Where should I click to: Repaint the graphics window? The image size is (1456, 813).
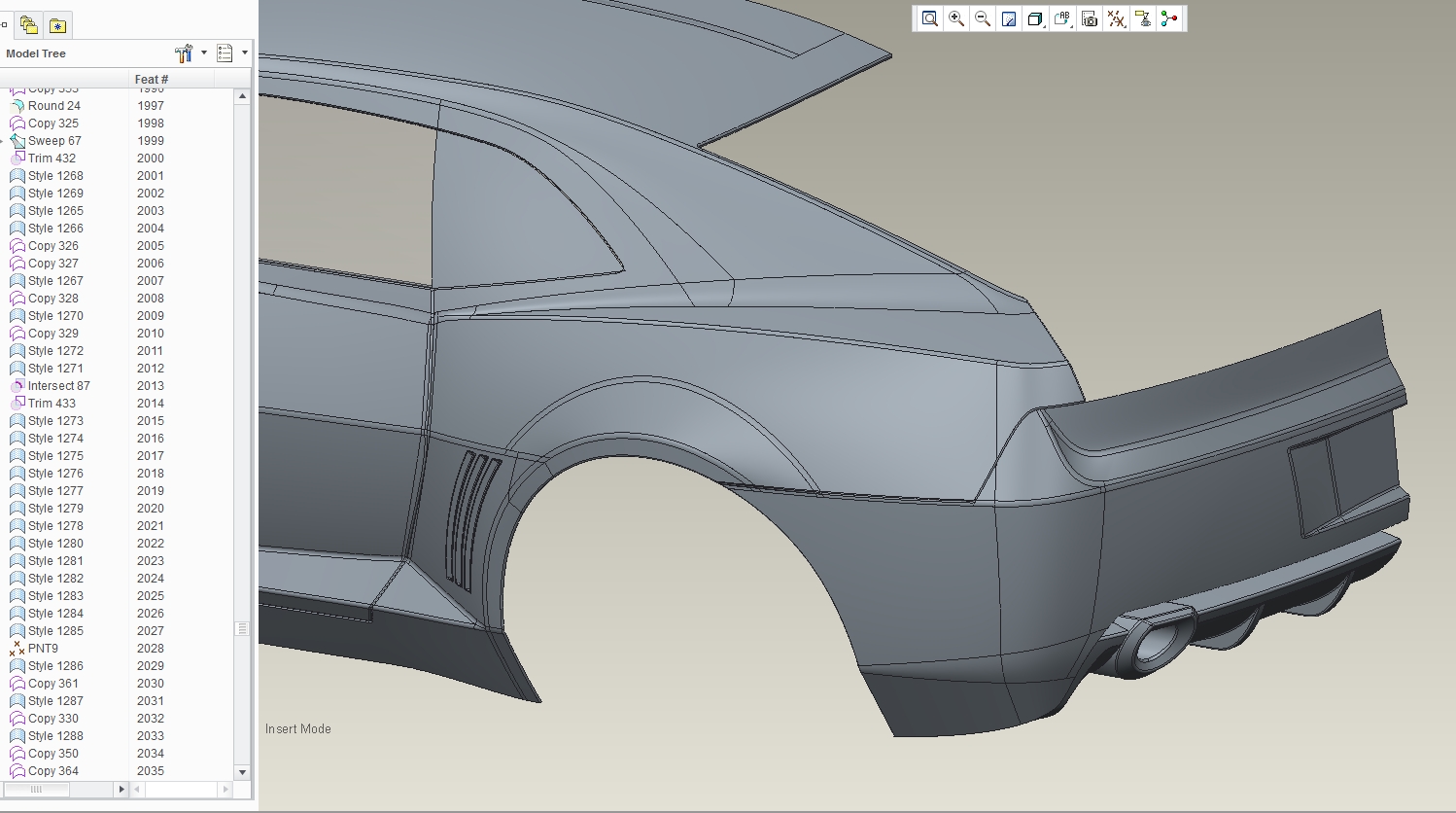tap(1009, 18)
